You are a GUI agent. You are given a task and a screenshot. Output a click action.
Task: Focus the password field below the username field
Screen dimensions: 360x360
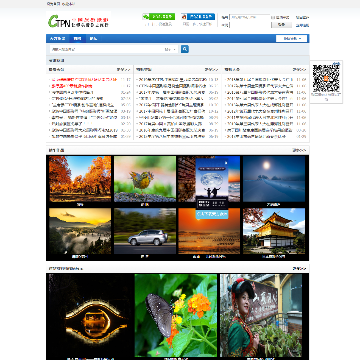coord(250,25)
